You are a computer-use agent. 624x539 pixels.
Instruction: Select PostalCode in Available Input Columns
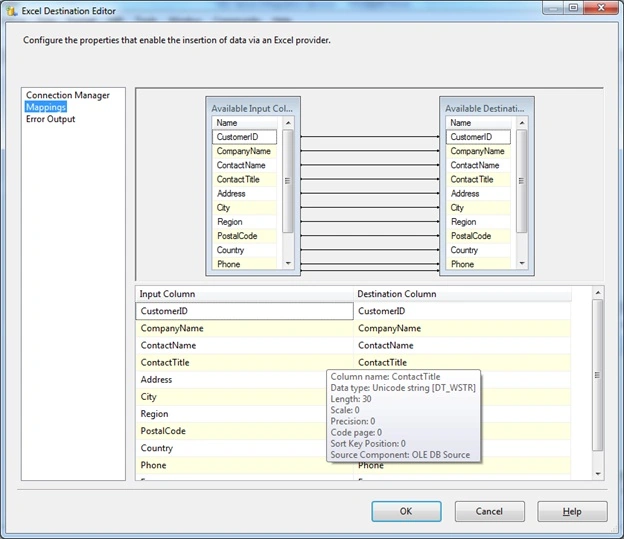tap(244, 236)
